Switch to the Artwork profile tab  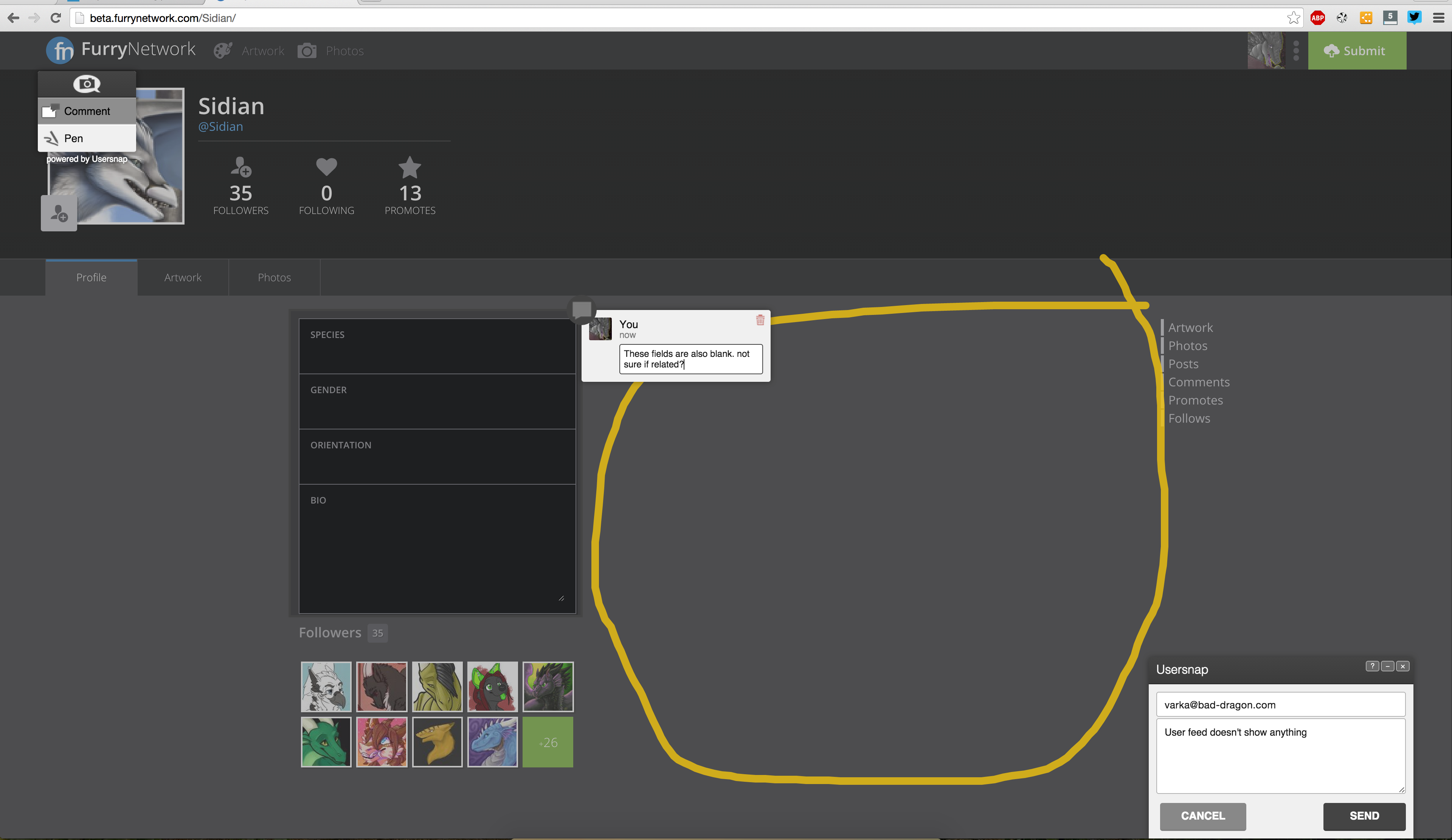pos(183,278)
